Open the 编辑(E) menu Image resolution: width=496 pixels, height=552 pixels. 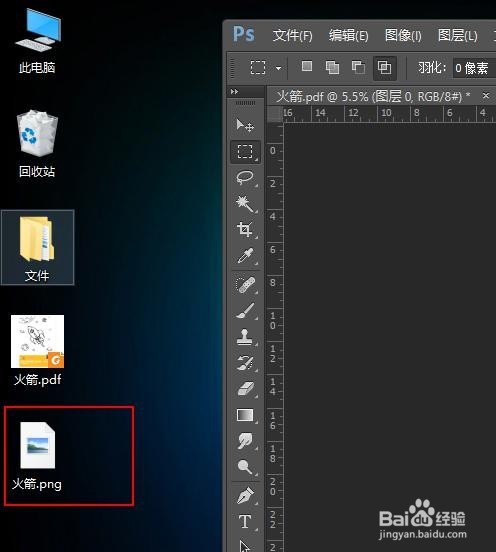[x=349, y=35]
